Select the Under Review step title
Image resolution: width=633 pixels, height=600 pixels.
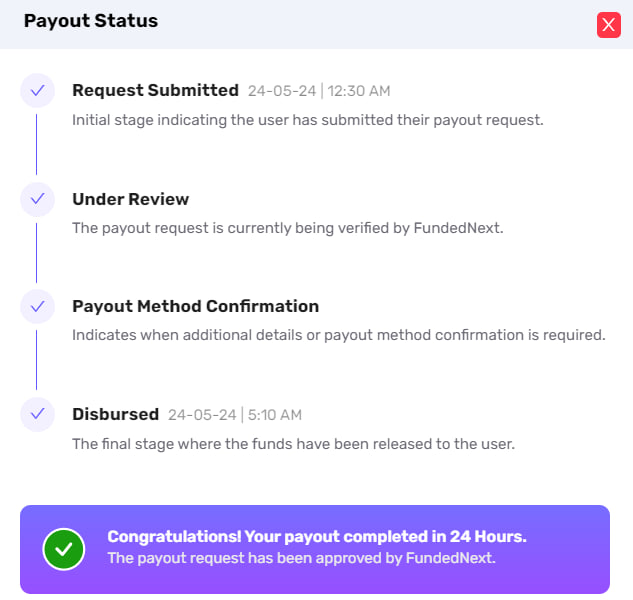click(x=130, y=198)
